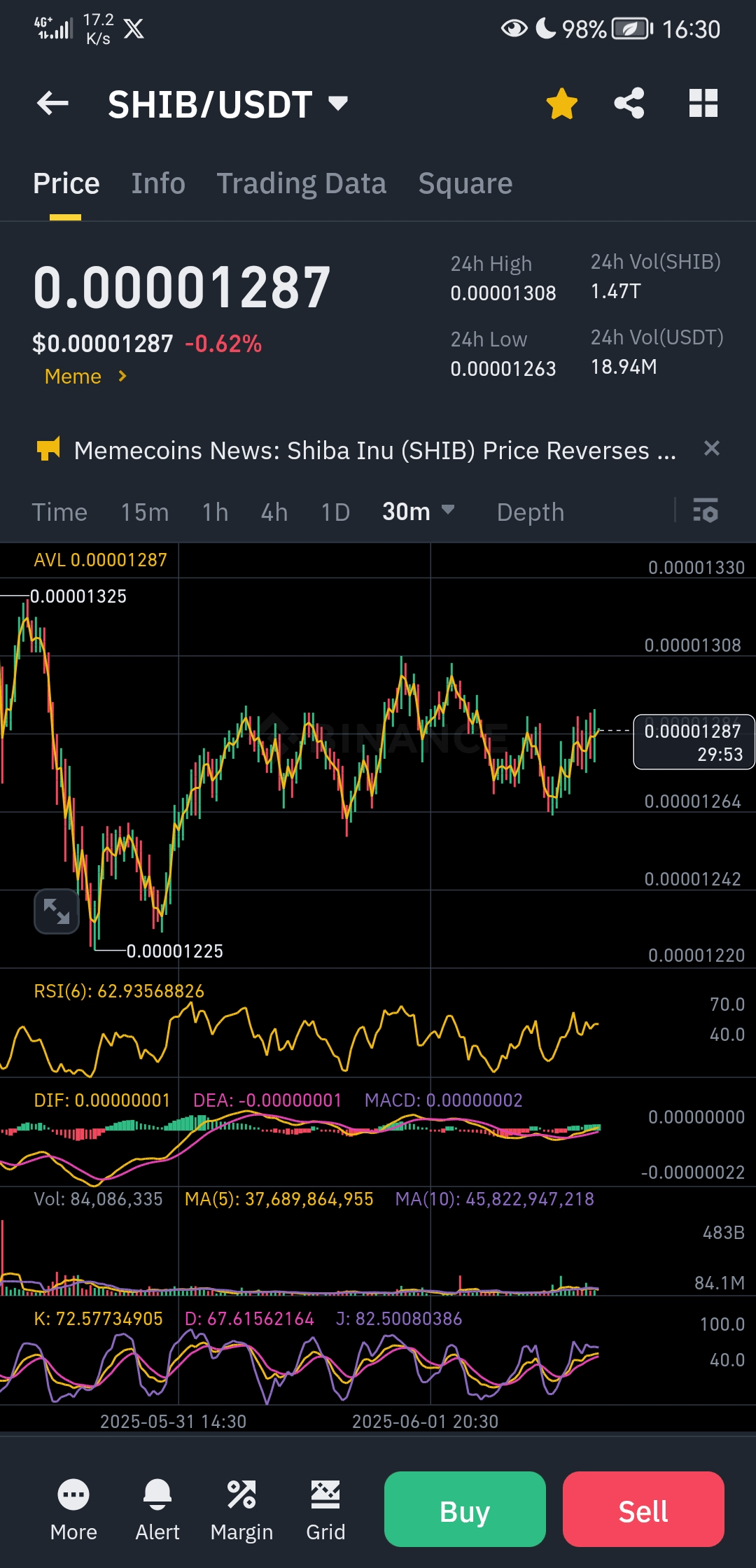Select the Price tab
Screen dimensions: 756x1568
66,183
